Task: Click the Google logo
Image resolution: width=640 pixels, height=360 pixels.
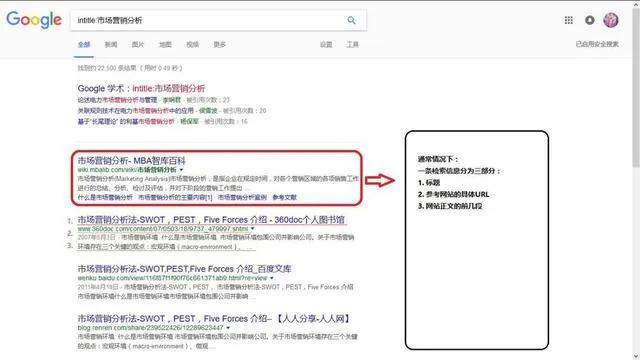Action: (x=34, y=20)
